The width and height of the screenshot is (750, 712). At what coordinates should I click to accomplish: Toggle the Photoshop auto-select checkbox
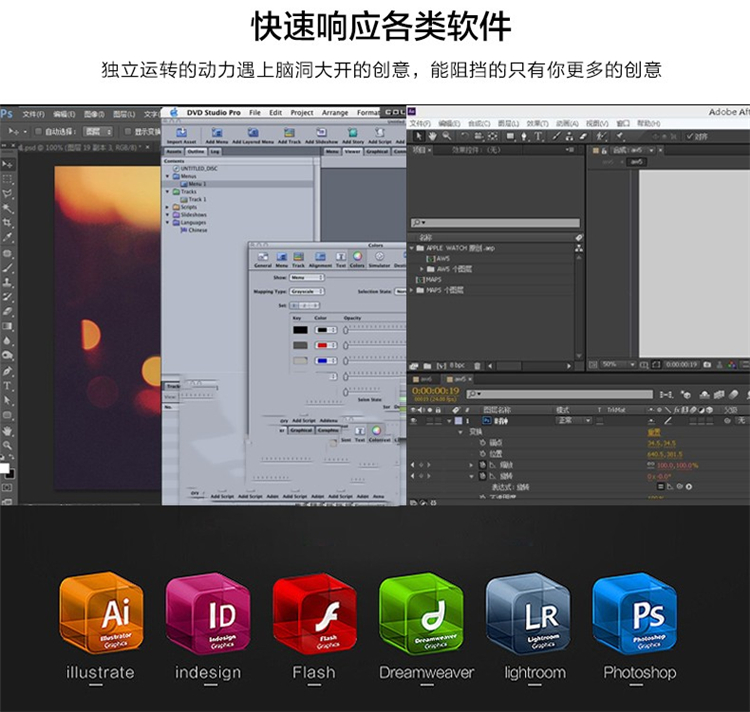point(38,131)
